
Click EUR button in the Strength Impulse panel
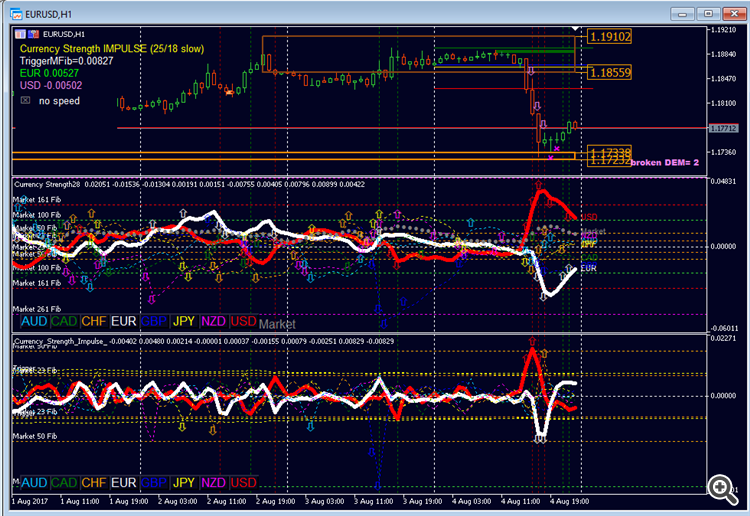pyautogui.click(x=124, y=483)
